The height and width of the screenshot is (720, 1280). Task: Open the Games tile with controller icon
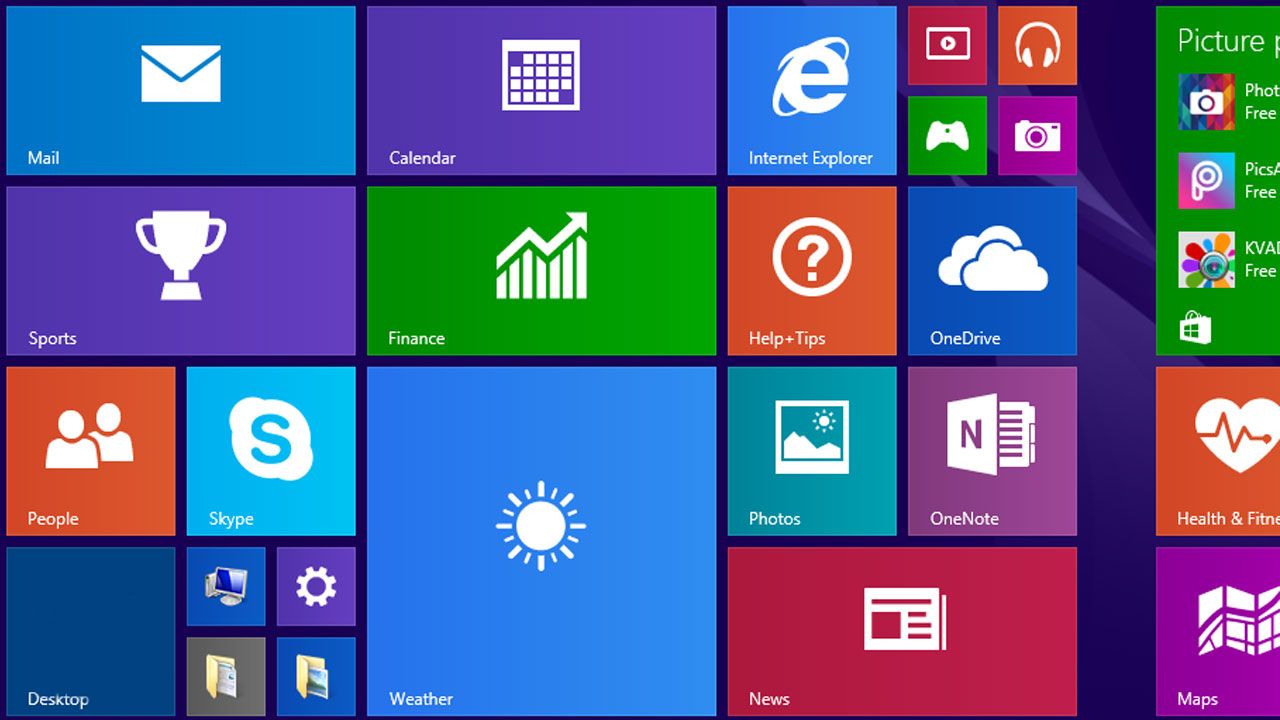pos(947,136)
